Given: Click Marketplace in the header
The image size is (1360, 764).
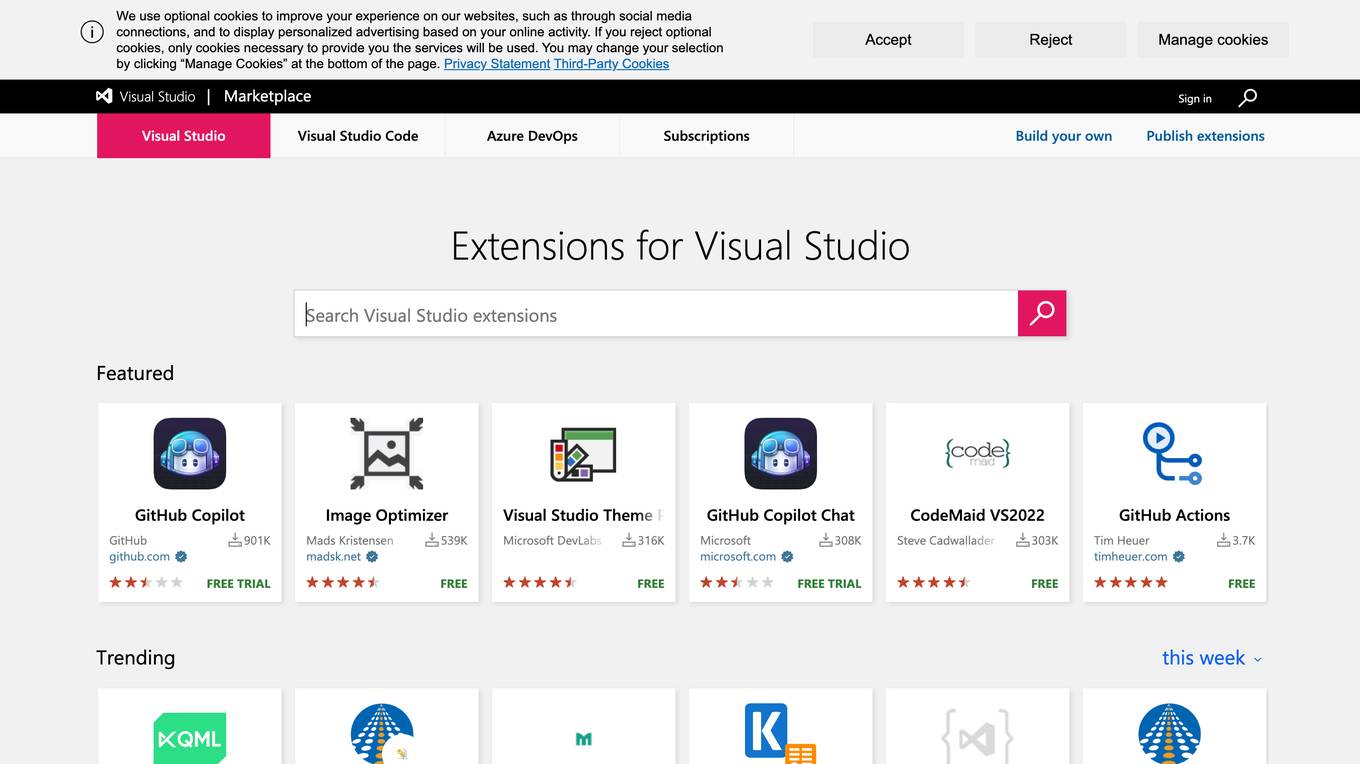Looking at the screenshot, I should pos(267,96).
